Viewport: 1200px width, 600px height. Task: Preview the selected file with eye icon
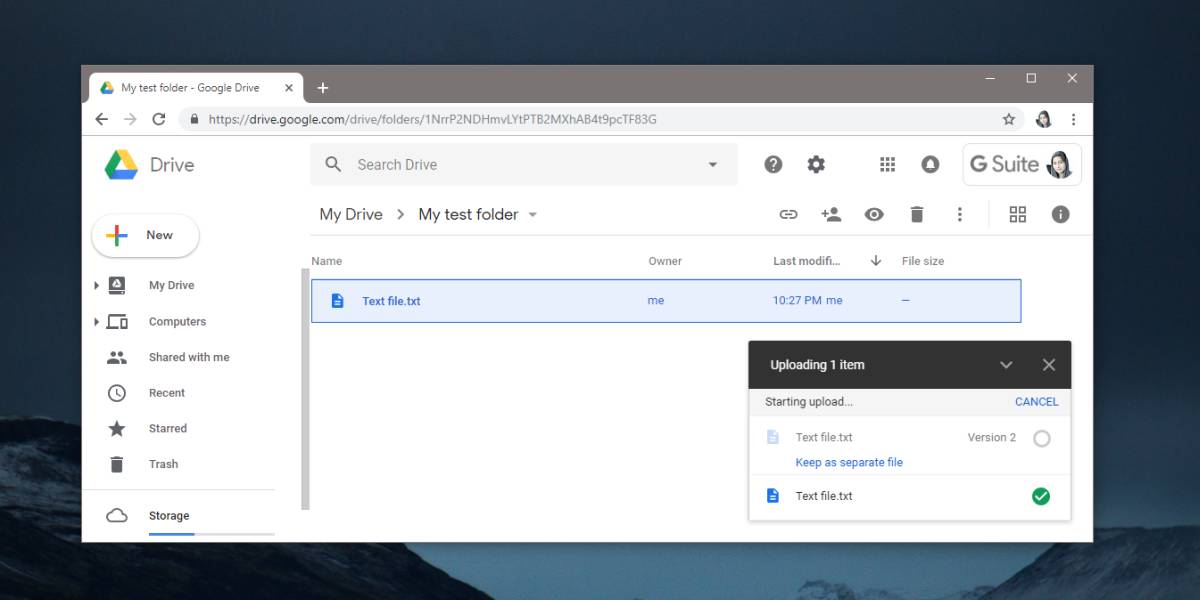[874, 214]
